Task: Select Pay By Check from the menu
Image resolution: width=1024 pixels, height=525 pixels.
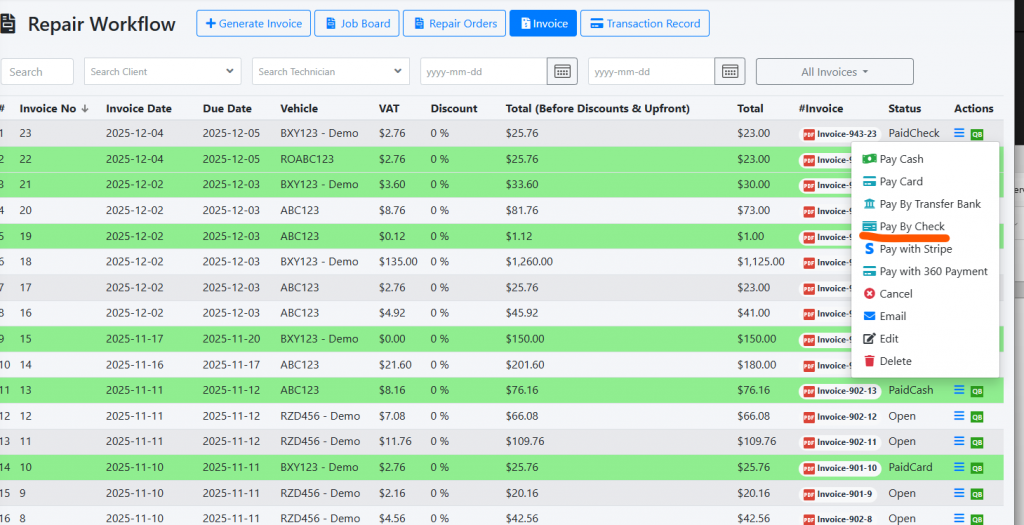Action: [x=911, y=227]
